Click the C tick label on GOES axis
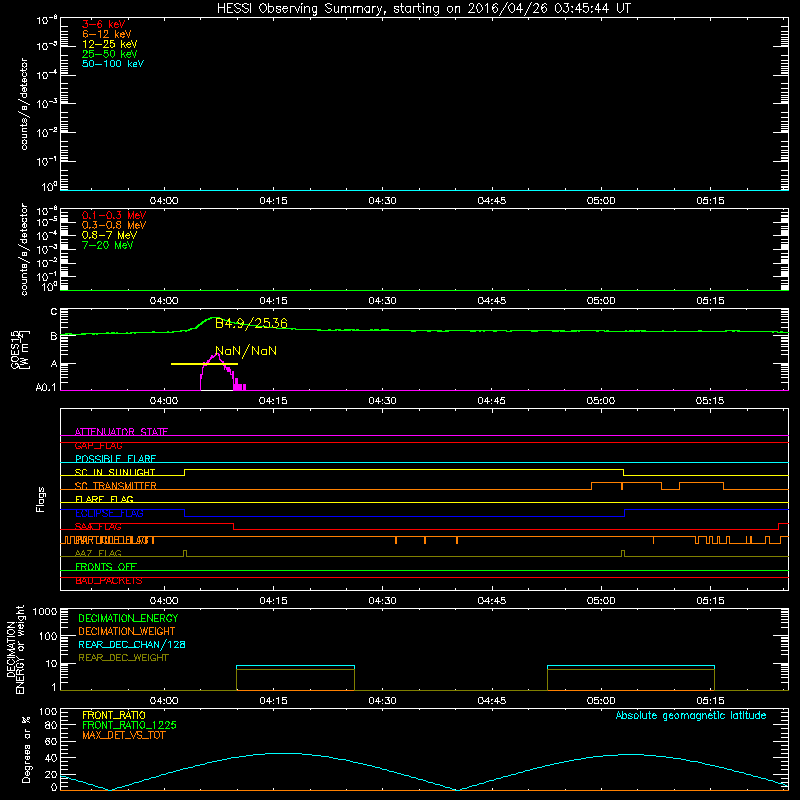Screen dimensions: 800x800 pyautogui.click(x=54, y=312)
